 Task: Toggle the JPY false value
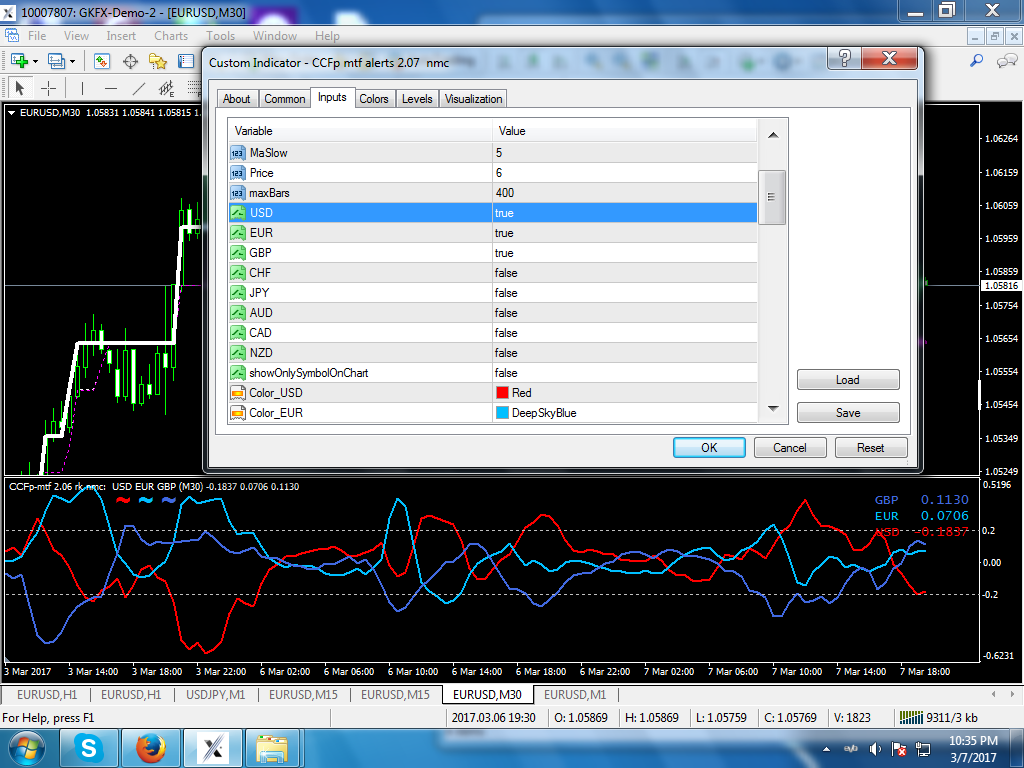[624, 293]
